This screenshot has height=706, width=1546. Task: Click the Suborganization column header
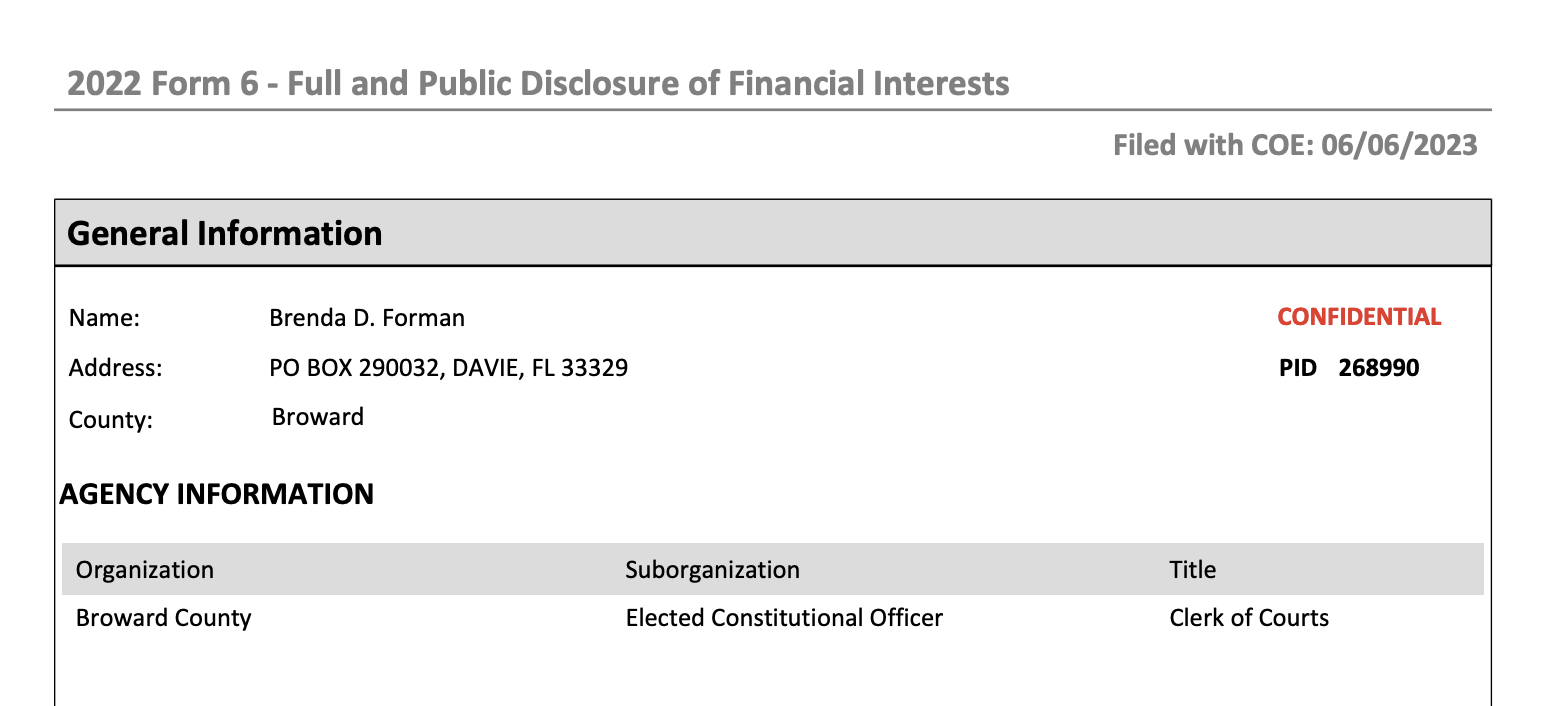pos(712,570)
